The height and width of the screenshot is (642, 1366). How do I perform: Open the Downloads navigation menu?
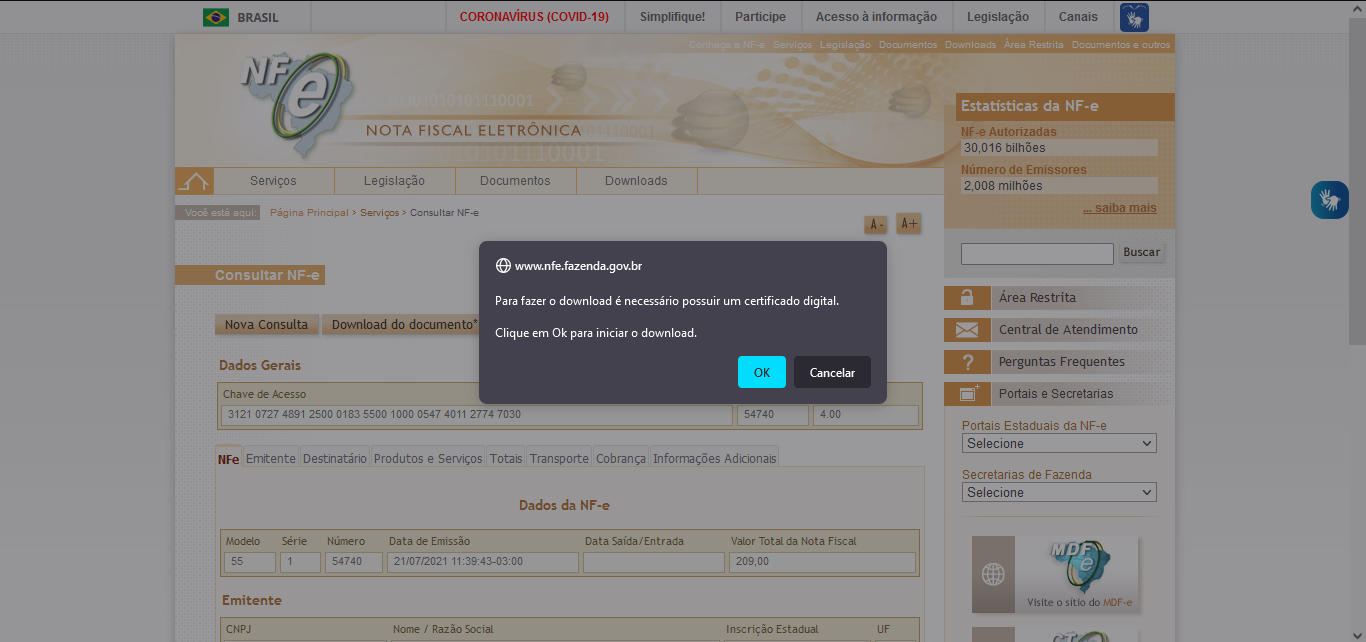636,181
